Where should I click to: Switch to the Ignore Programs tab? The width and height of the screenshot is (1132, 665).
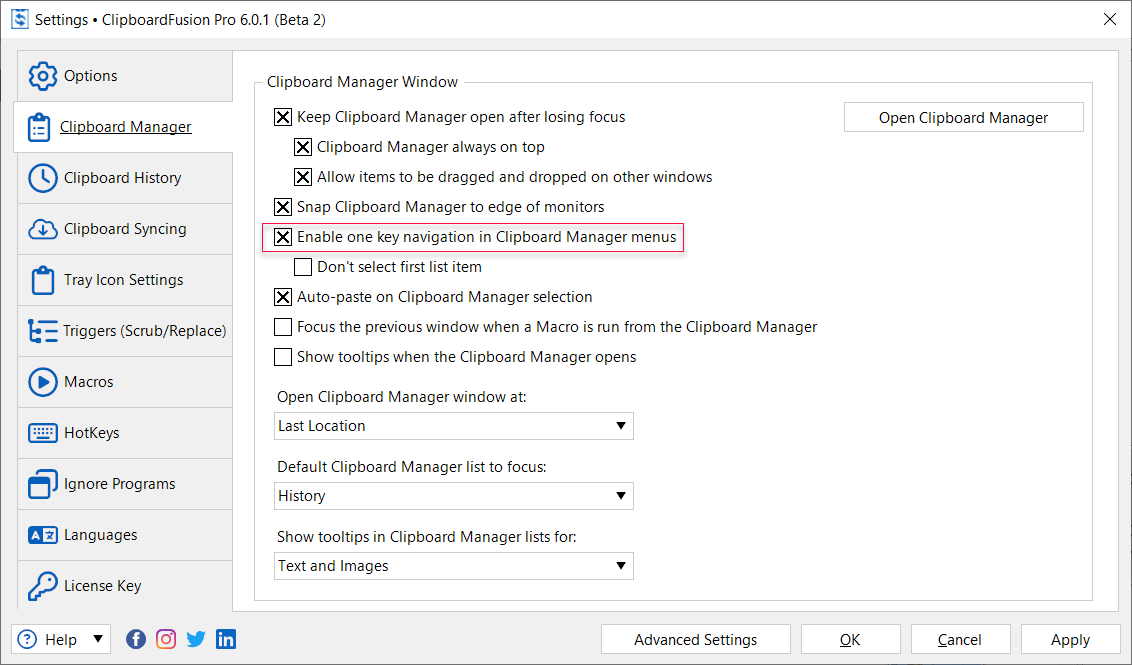tap(119, 484)
